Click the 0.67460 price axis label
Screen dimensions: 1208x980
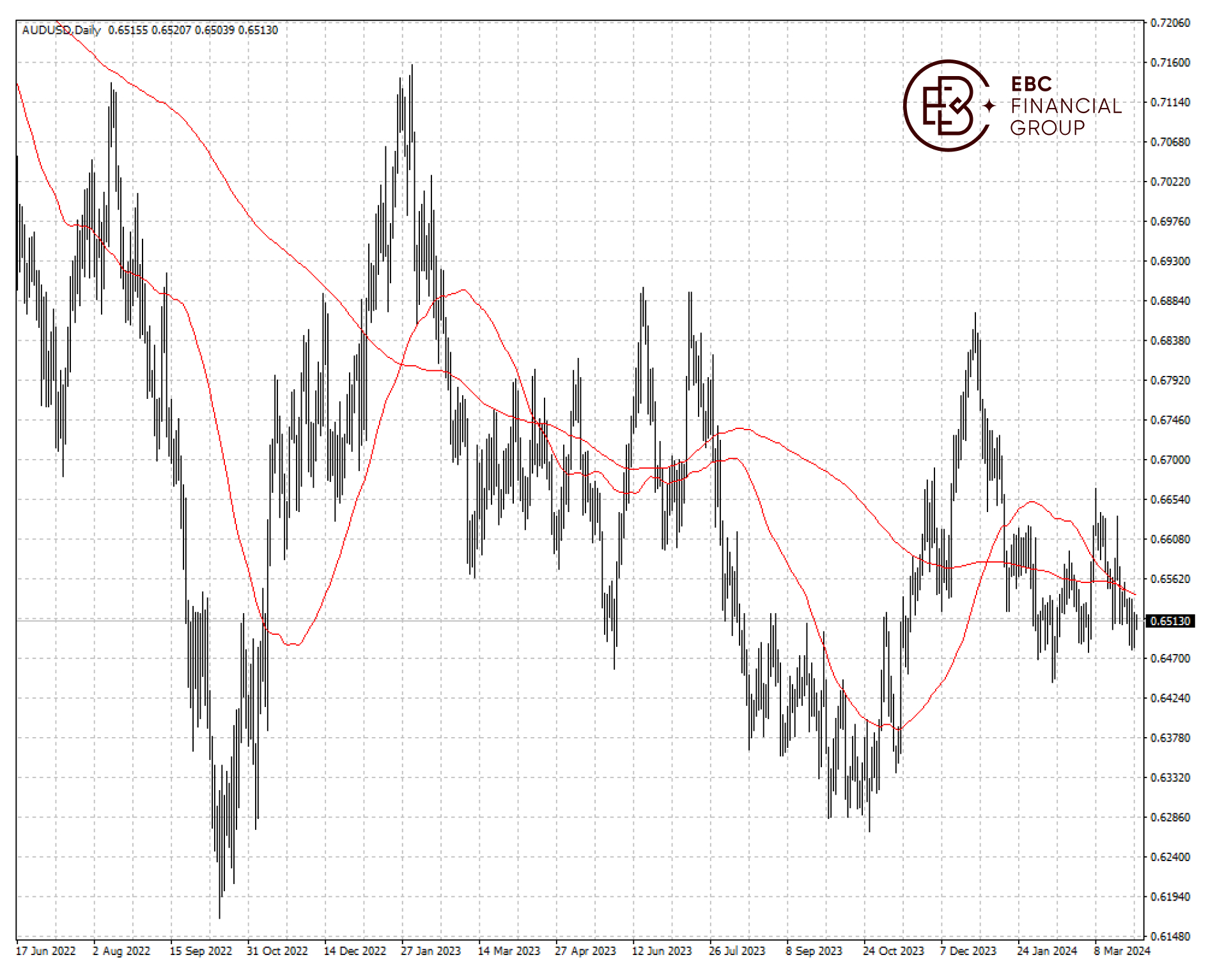1170,420
